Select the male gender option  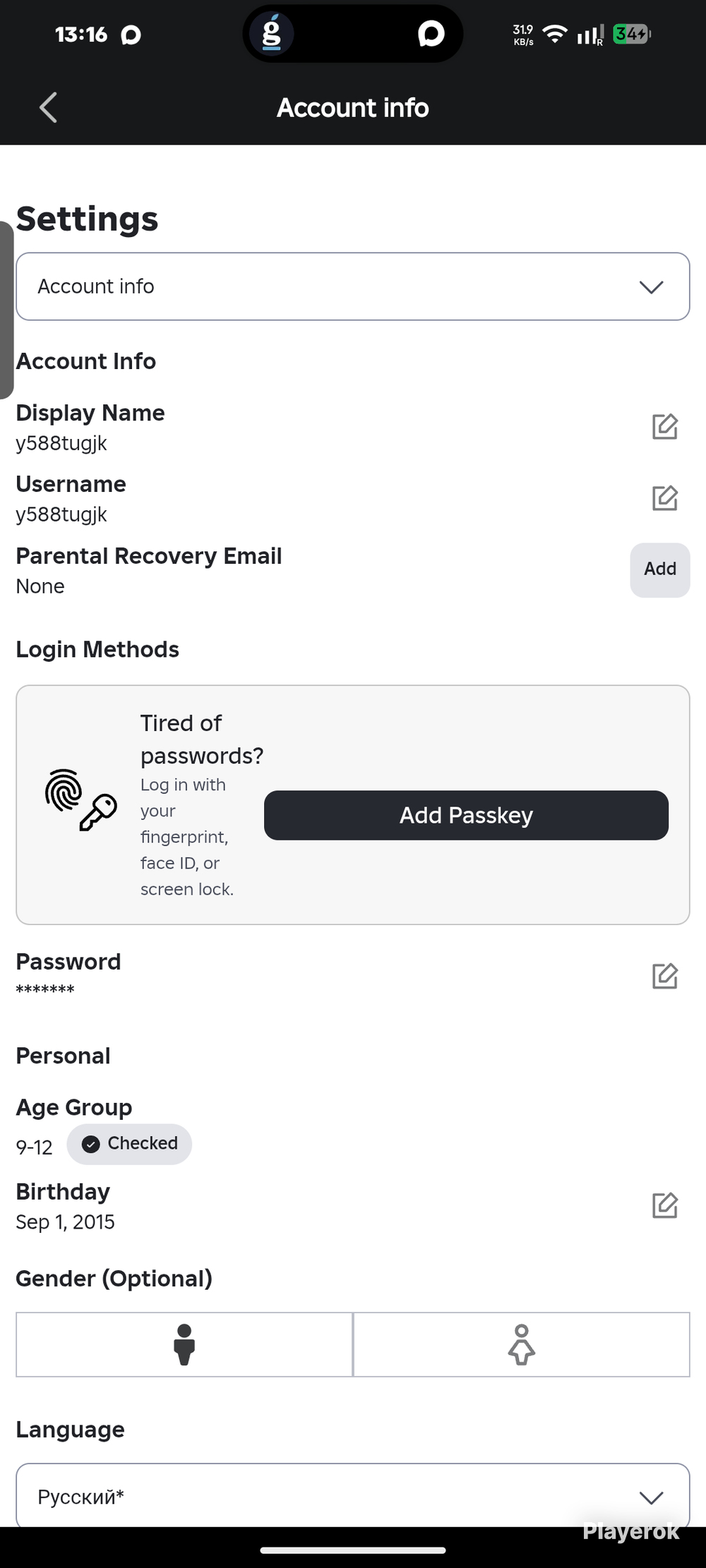tap(184, 1344)
